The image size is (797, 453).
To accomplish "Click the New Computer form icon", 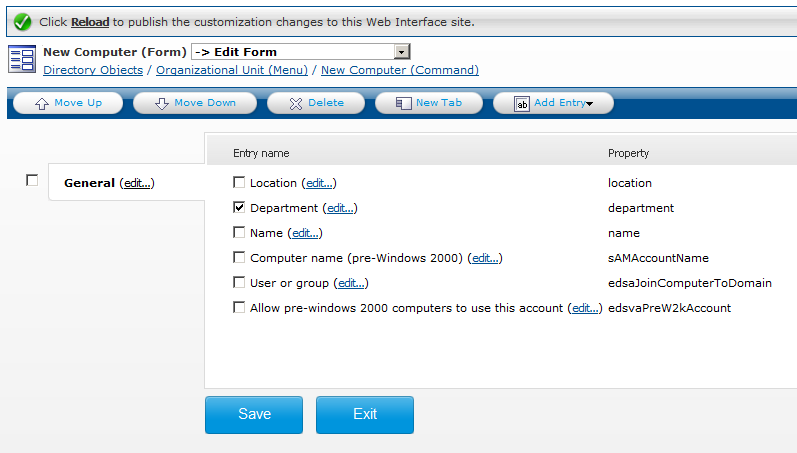I will [x=22, y=59].
